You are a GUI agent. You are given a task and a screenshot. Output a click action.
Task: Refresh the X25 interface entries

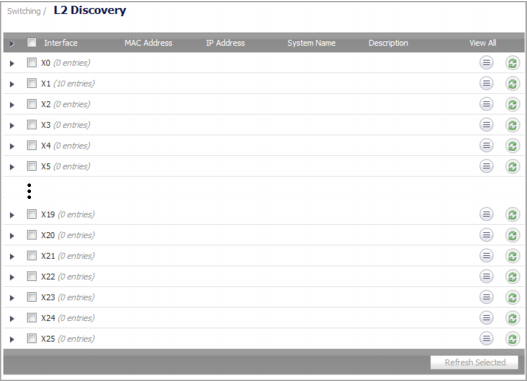coord(512,339)
